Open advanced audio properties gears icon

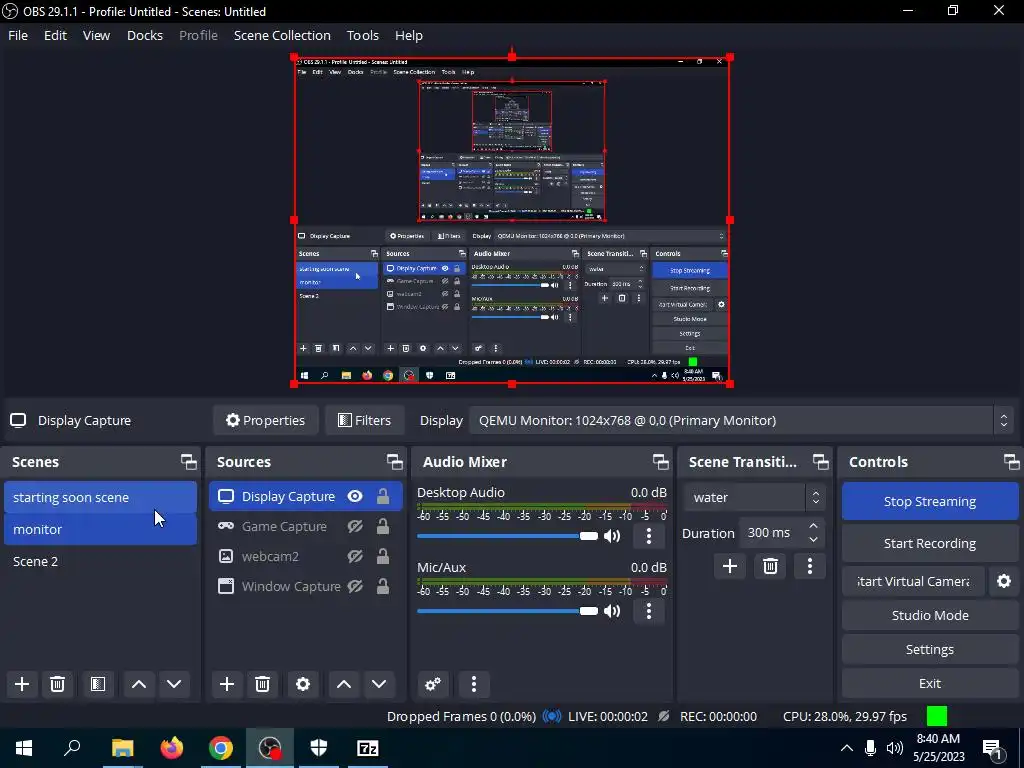coord(433,684)
